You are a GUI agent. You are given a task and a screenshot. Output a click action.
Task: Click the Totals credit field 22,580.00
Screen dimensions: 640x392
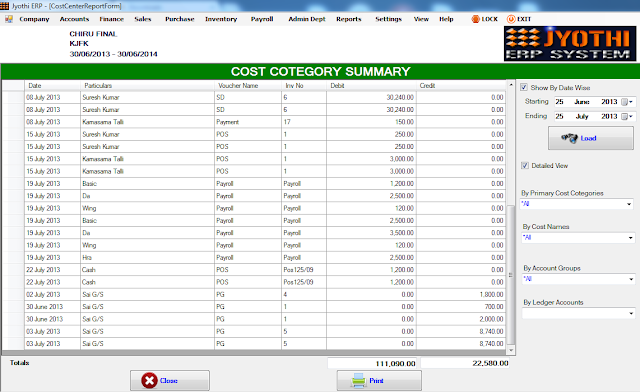tap(465, 363)
